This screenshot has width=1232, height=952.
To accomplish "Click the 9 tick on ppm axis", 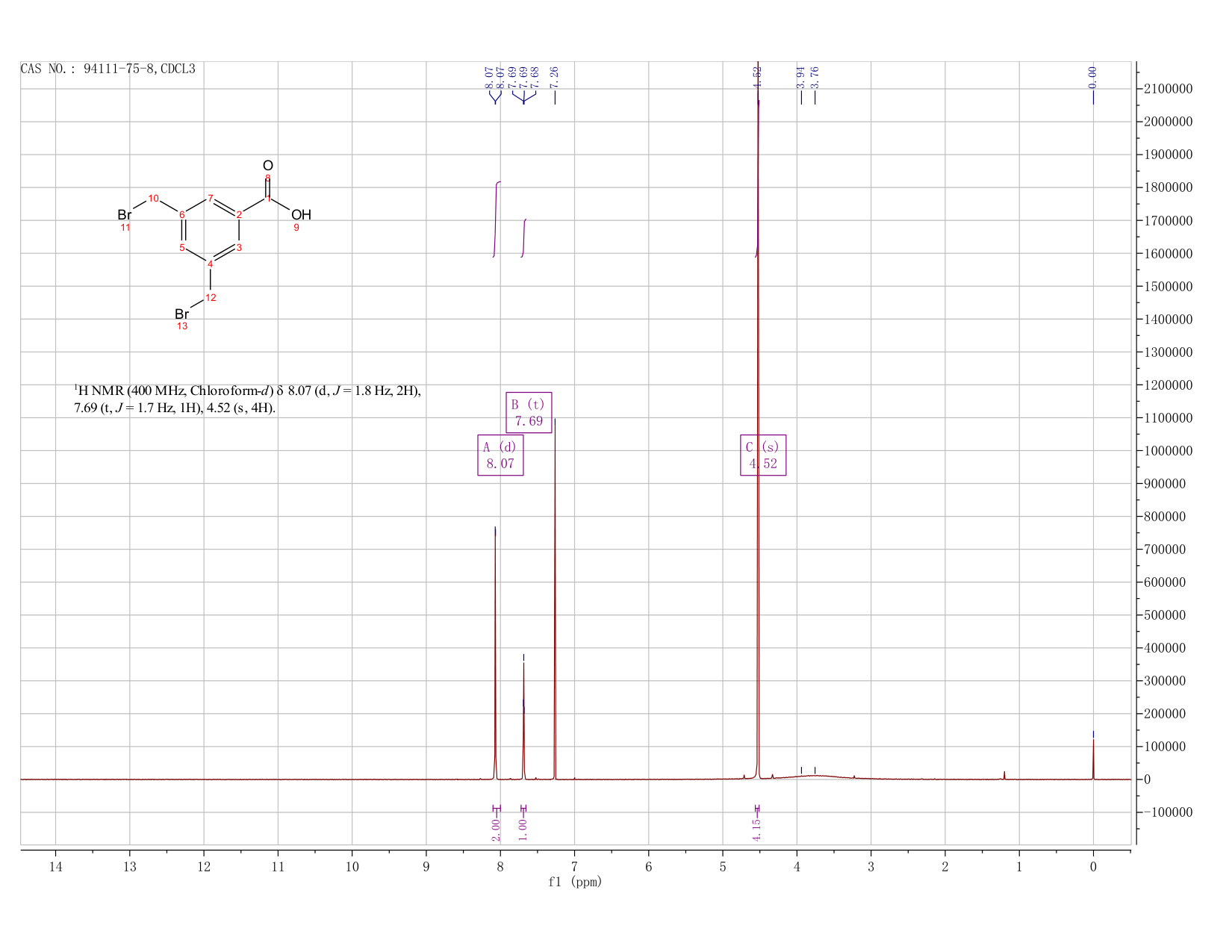I will tap(426, 866).
